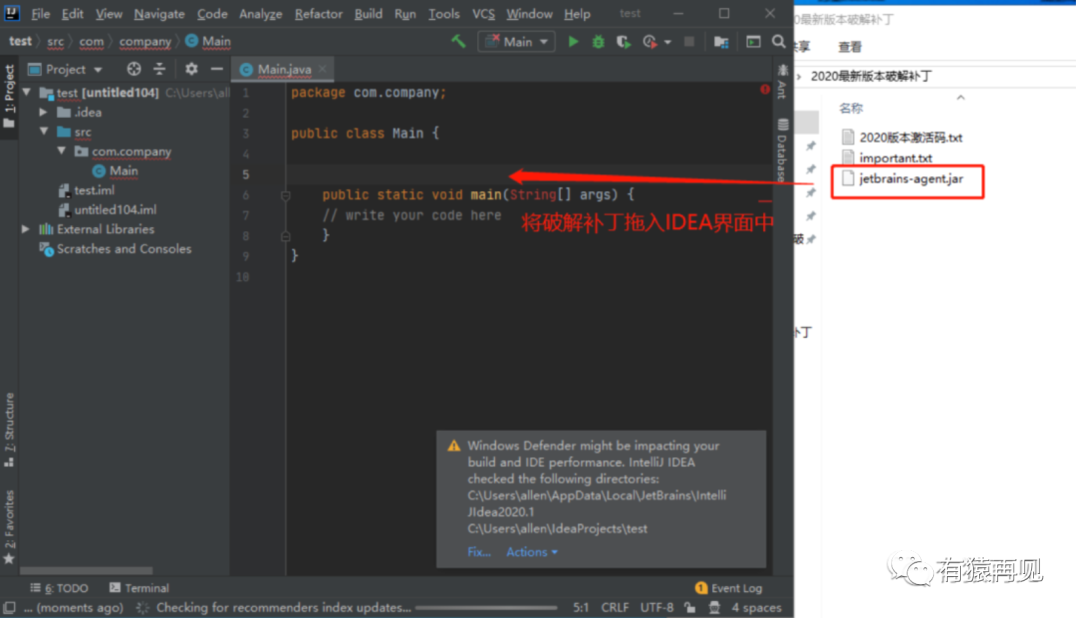Collapse the com.company package
This screenshot has height=618, width=1080.
(61, 150)
